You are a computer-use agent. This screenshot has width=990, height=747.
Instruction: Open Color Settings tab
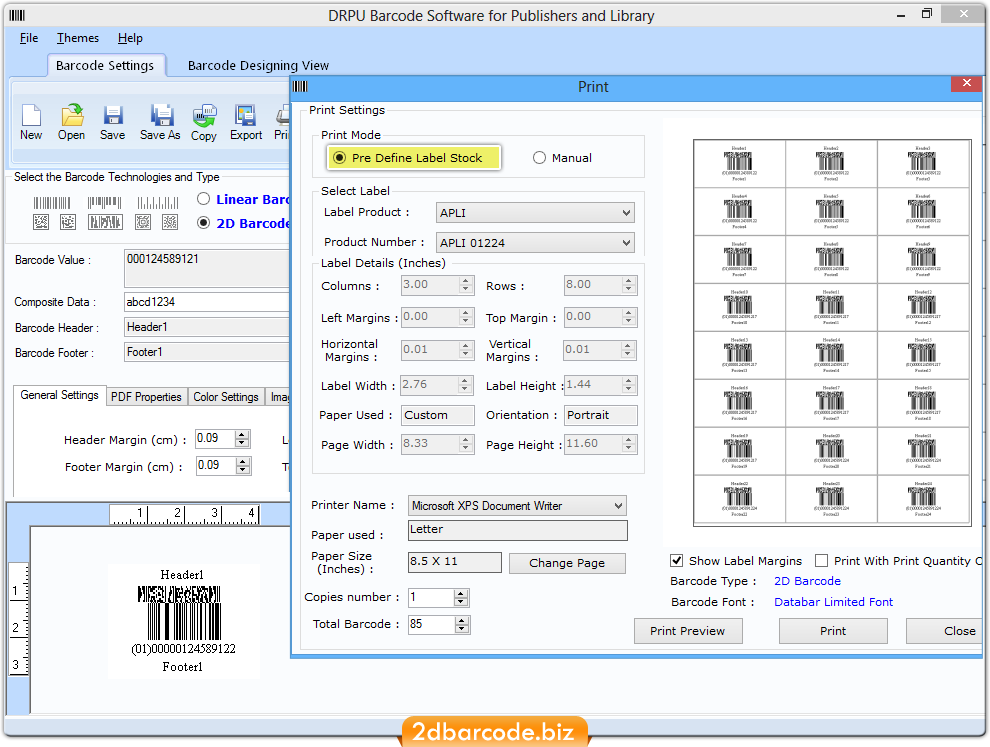[226, 397]
